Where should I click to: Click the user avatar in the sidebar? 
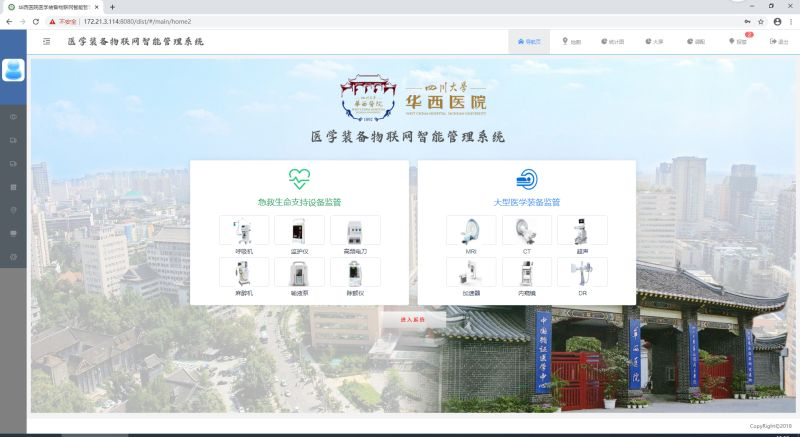[13, 70]
